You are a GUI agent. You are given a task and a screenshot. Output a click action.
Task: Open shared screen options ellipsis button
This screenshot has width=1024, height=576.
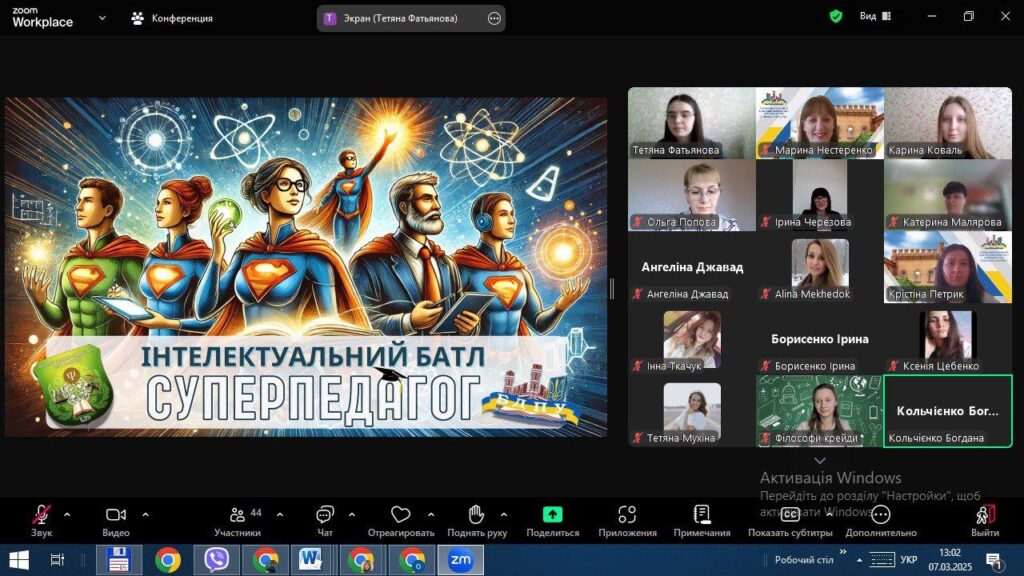pyautogui.click(x=494, y=18)
